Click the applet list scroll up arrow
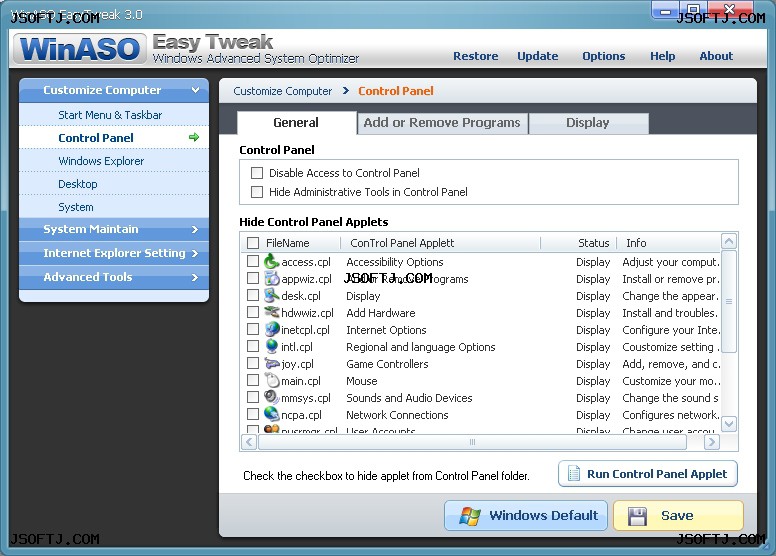The image size is (776, 556). click(x=729, y=242)
